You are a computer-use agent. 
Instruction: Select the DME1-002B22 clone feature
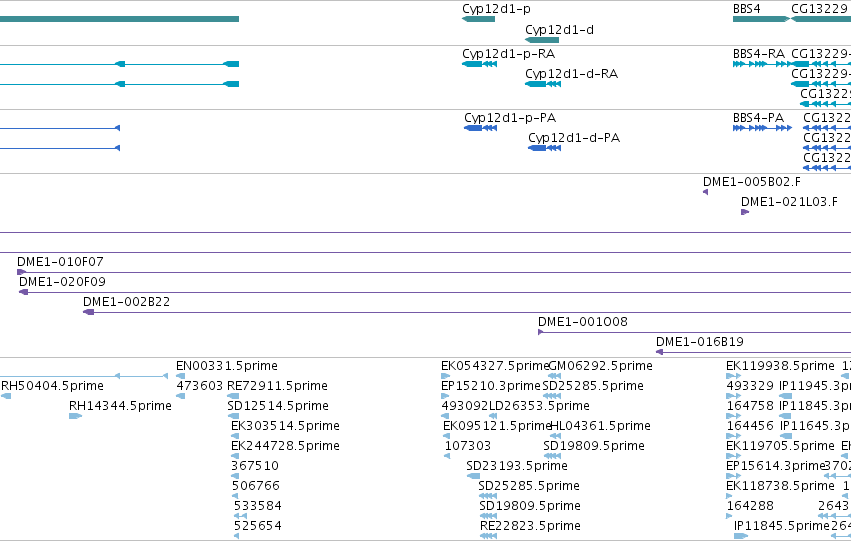click(88, 312)
